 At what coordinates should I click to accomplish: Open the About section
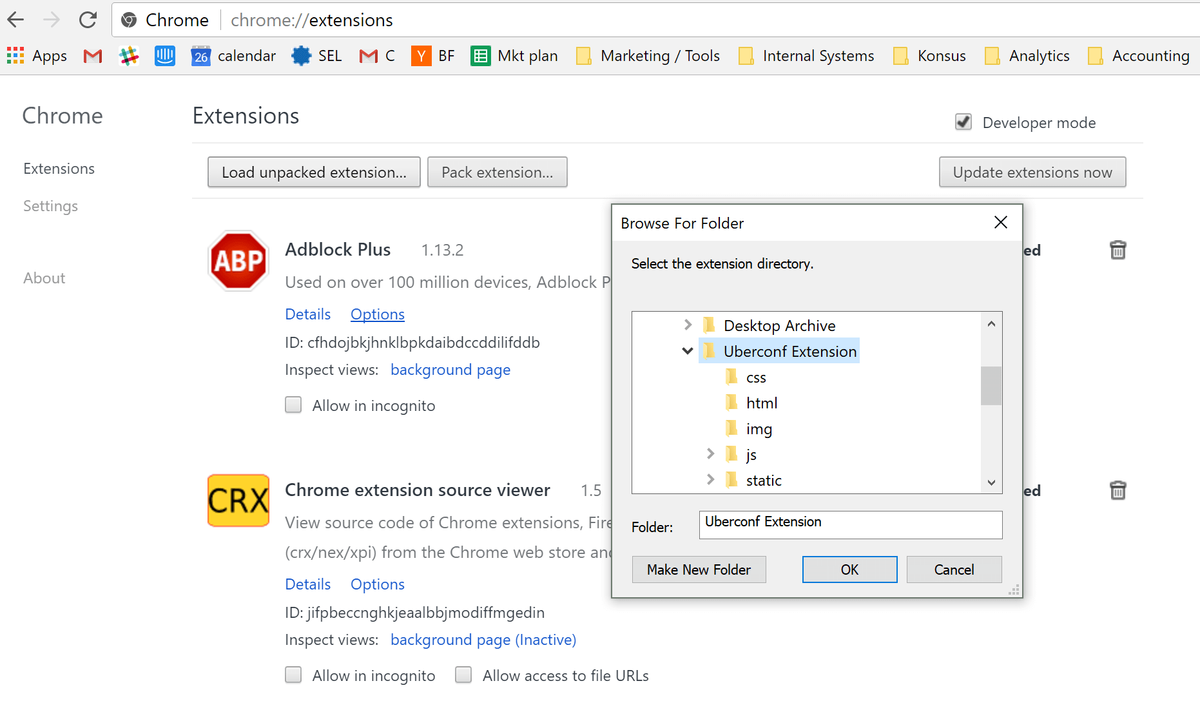(44, 277)
